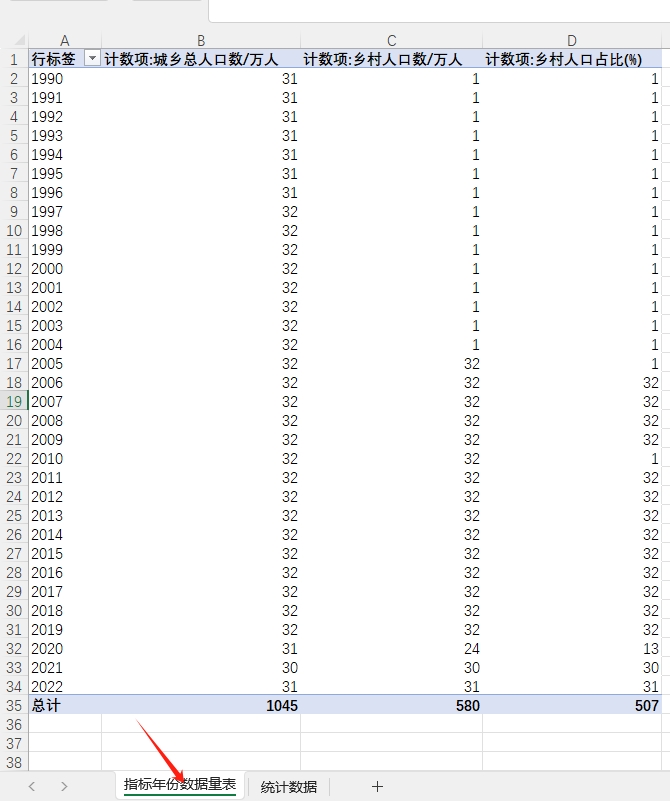670x801 pixels.
Task: Select the year 2007 cell
Action: (65, 402)
